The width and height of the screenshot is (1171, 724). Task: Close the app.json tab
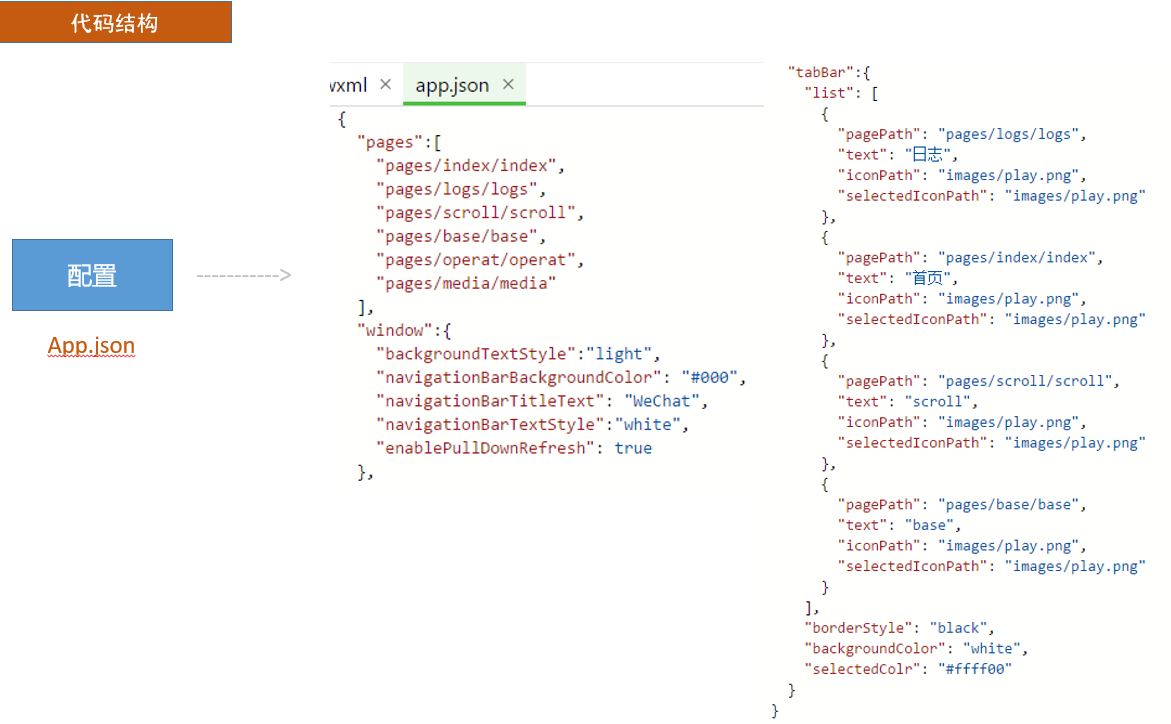[x=509, y=84]
